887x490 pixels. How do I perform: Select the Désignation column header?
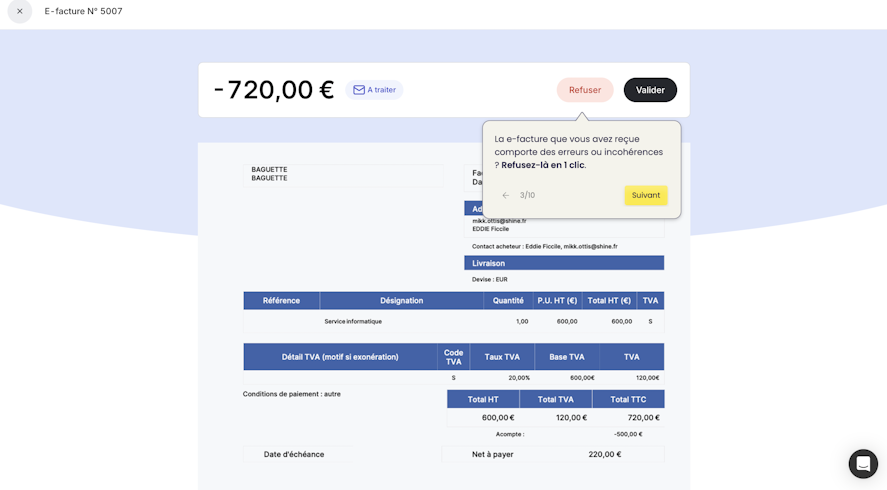coord(401,300)
